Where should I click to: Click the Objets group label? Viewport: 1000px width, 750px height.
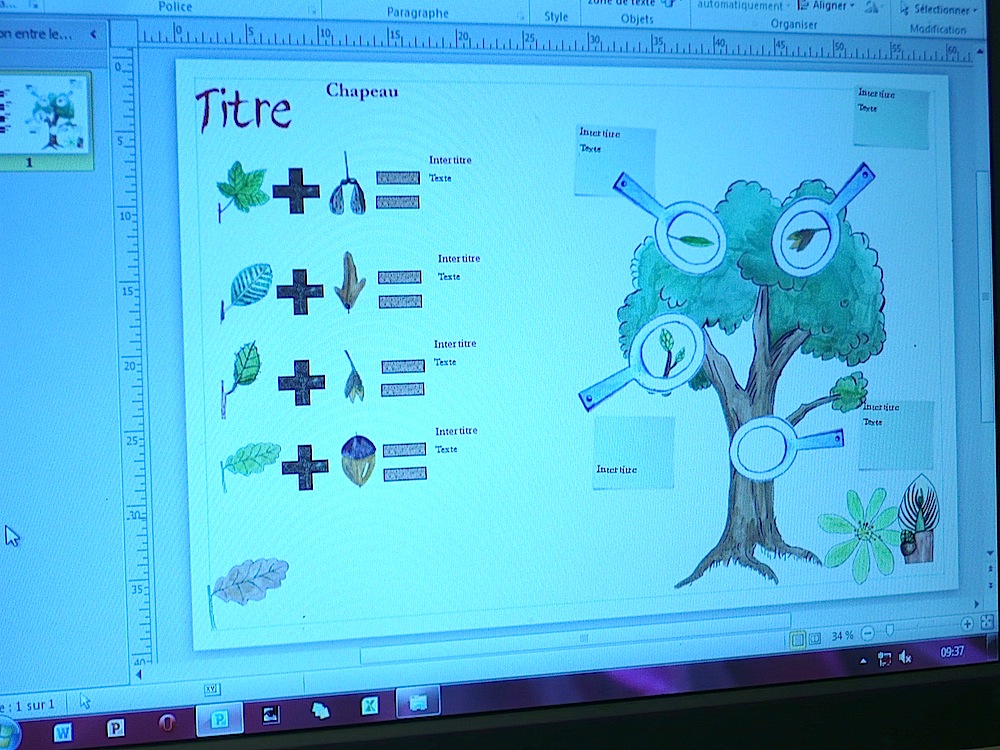(x=637, y=19)
